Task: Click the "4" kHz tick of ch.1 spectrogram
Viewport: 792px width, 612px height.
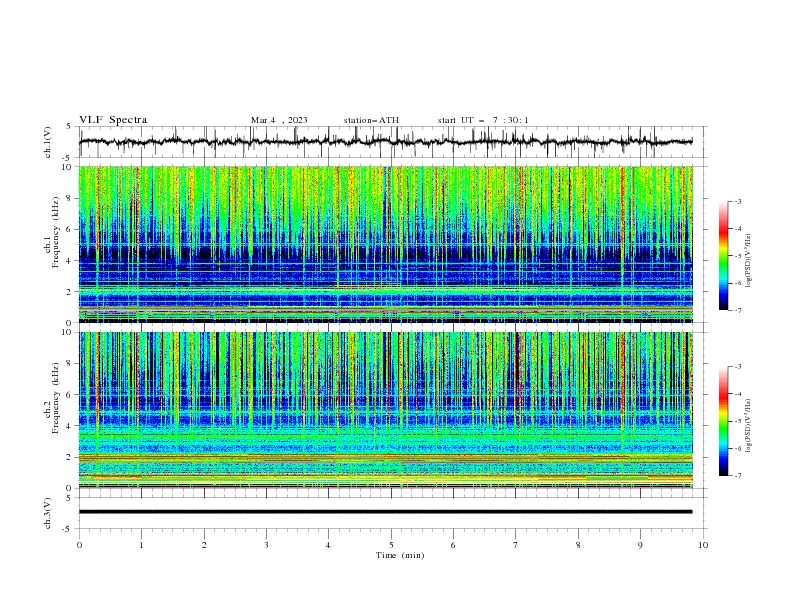Action: pyautogui.click(x=70, y=261)
